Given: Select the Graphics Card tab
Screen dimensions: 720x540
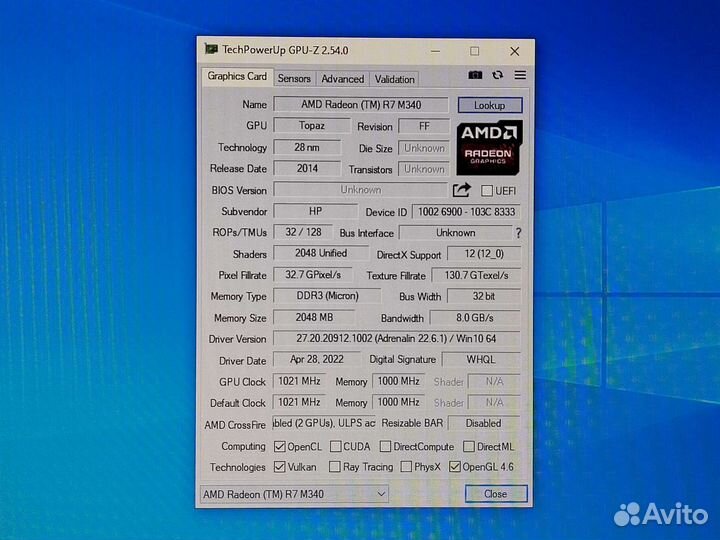Looking at the screenshot, I should tap(237, 76).
